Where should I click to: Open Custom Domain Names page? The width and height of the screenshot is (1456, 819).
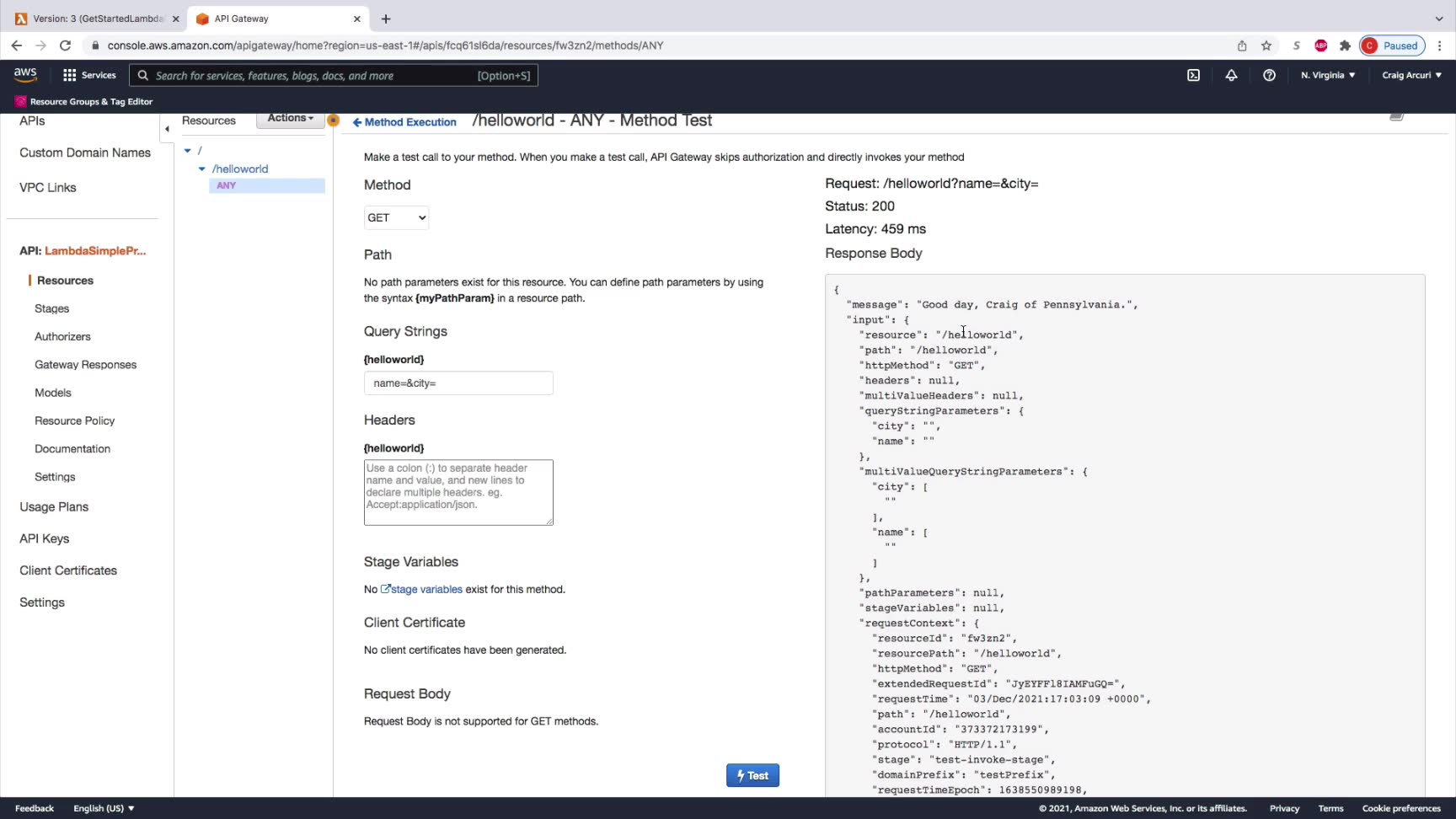tap(85, 153)
